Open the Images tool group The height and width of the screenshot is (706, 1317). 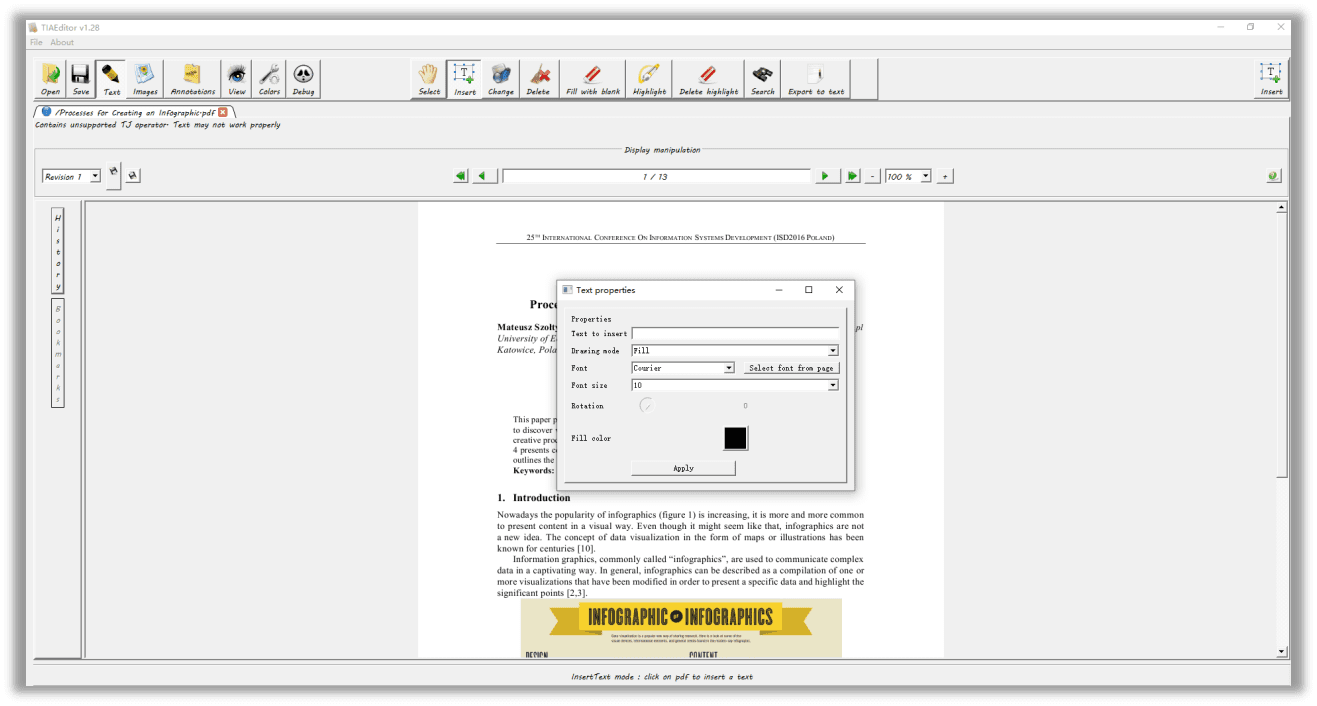[145, 79]
